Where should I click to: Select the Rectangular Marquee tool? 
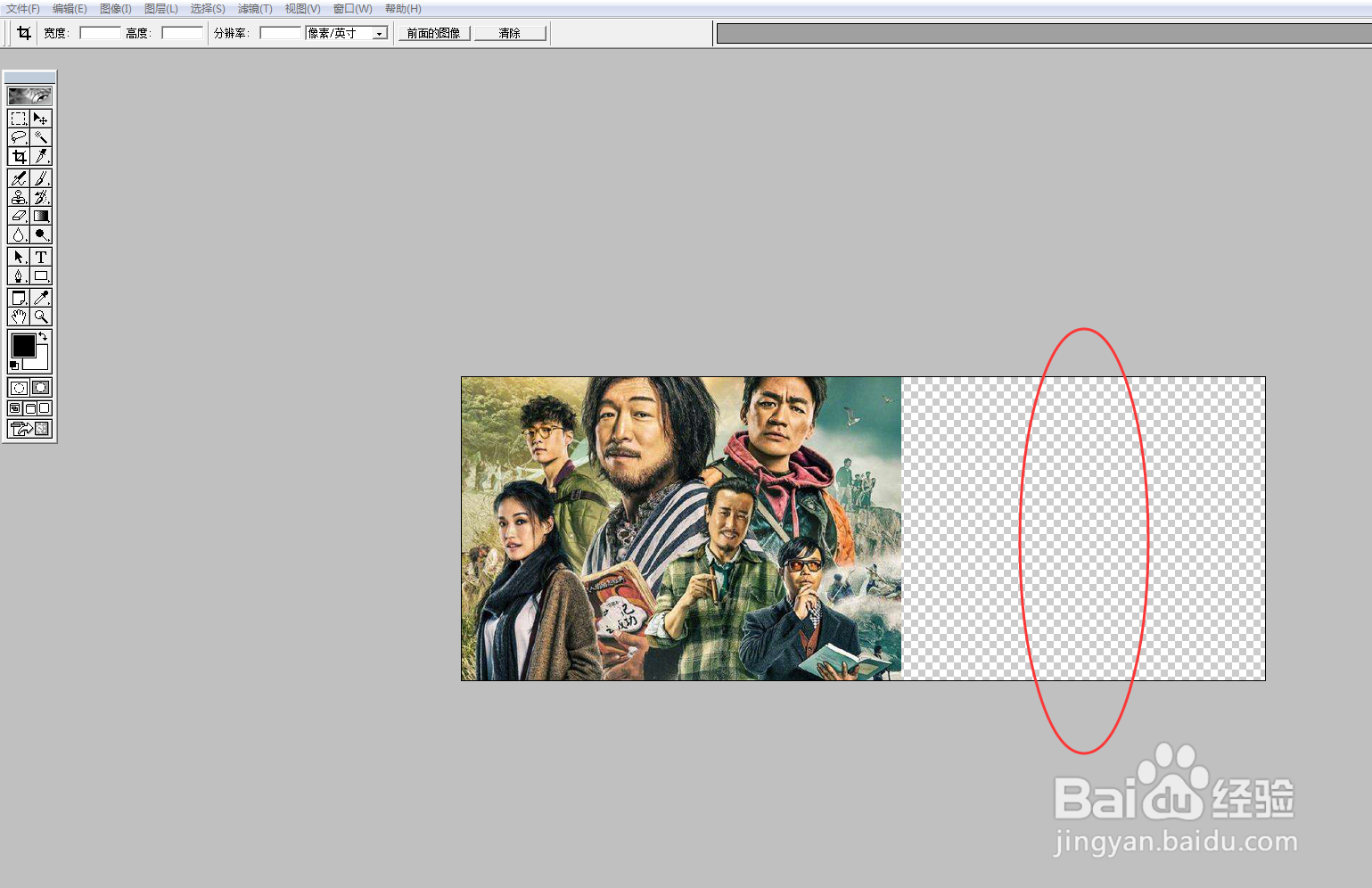click(x=19, y=119)
